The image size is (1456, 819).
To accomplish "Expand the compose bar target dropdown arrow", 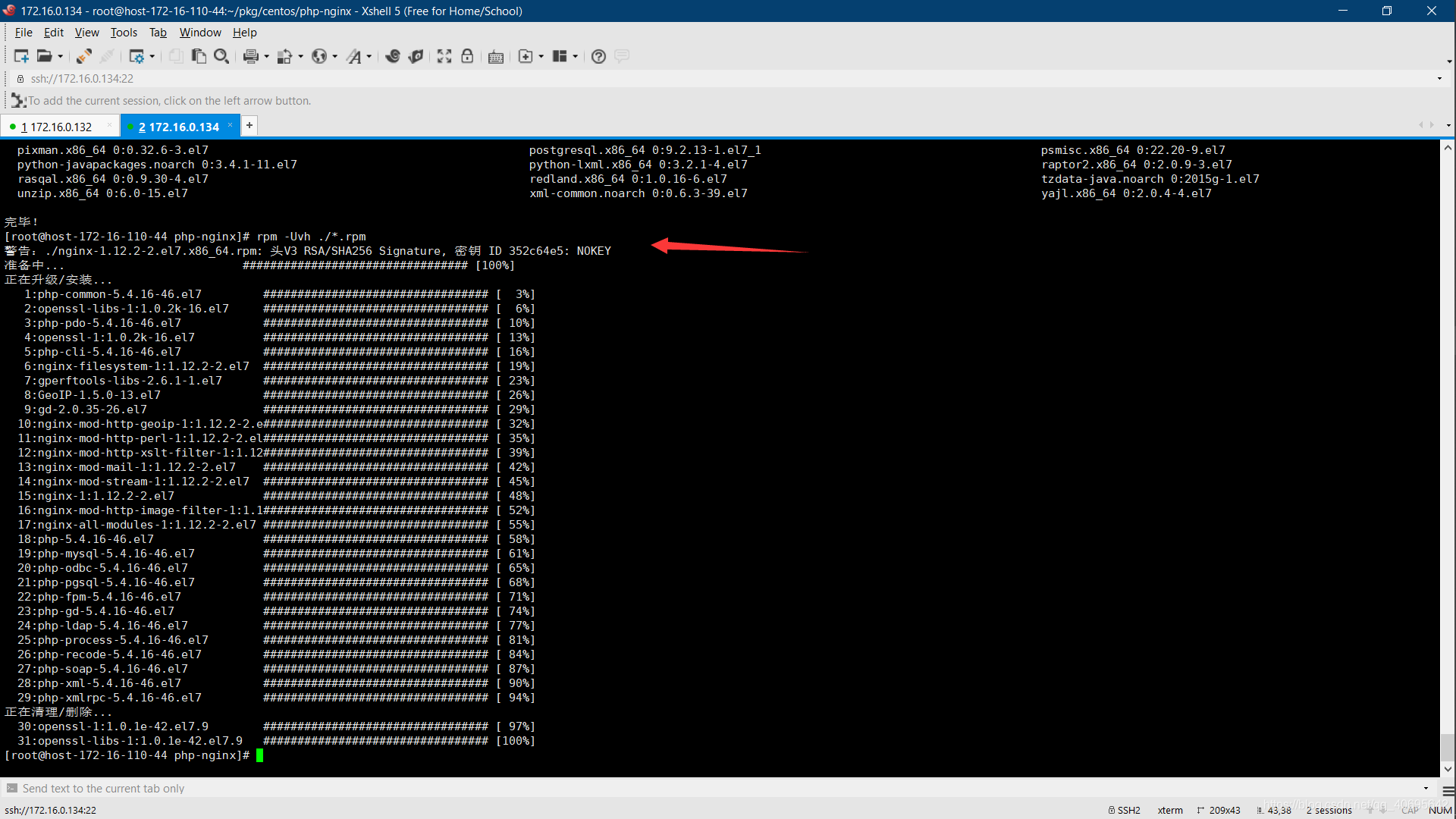I will click(x=1426, y=789).
